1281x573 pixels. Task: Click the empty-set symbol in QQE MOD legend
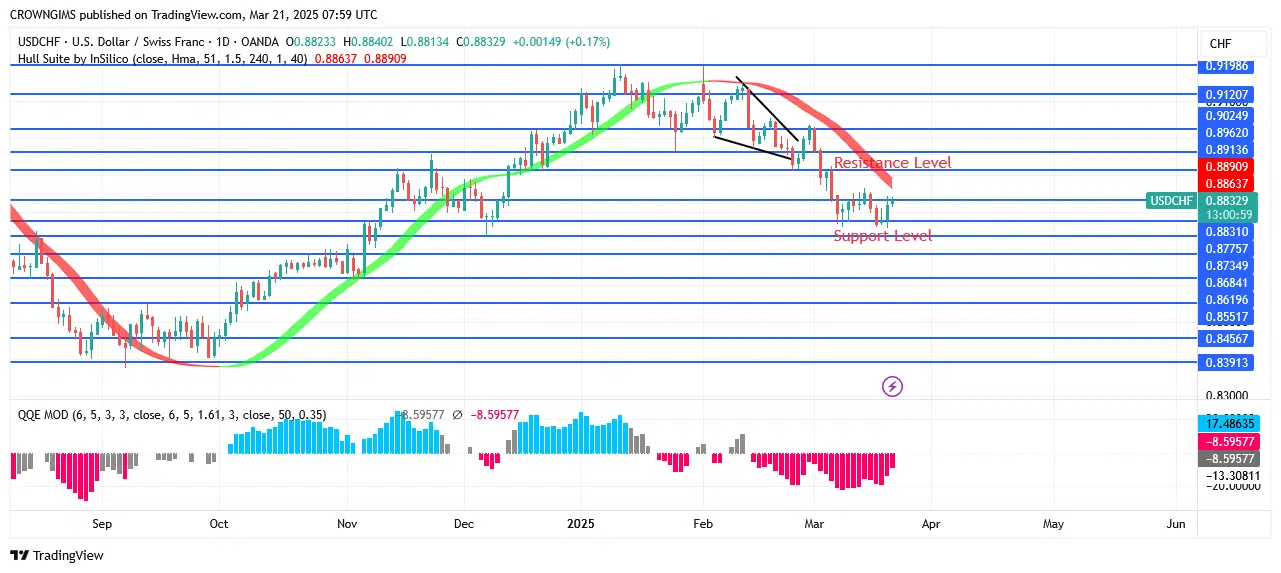[x=457, y=414]
